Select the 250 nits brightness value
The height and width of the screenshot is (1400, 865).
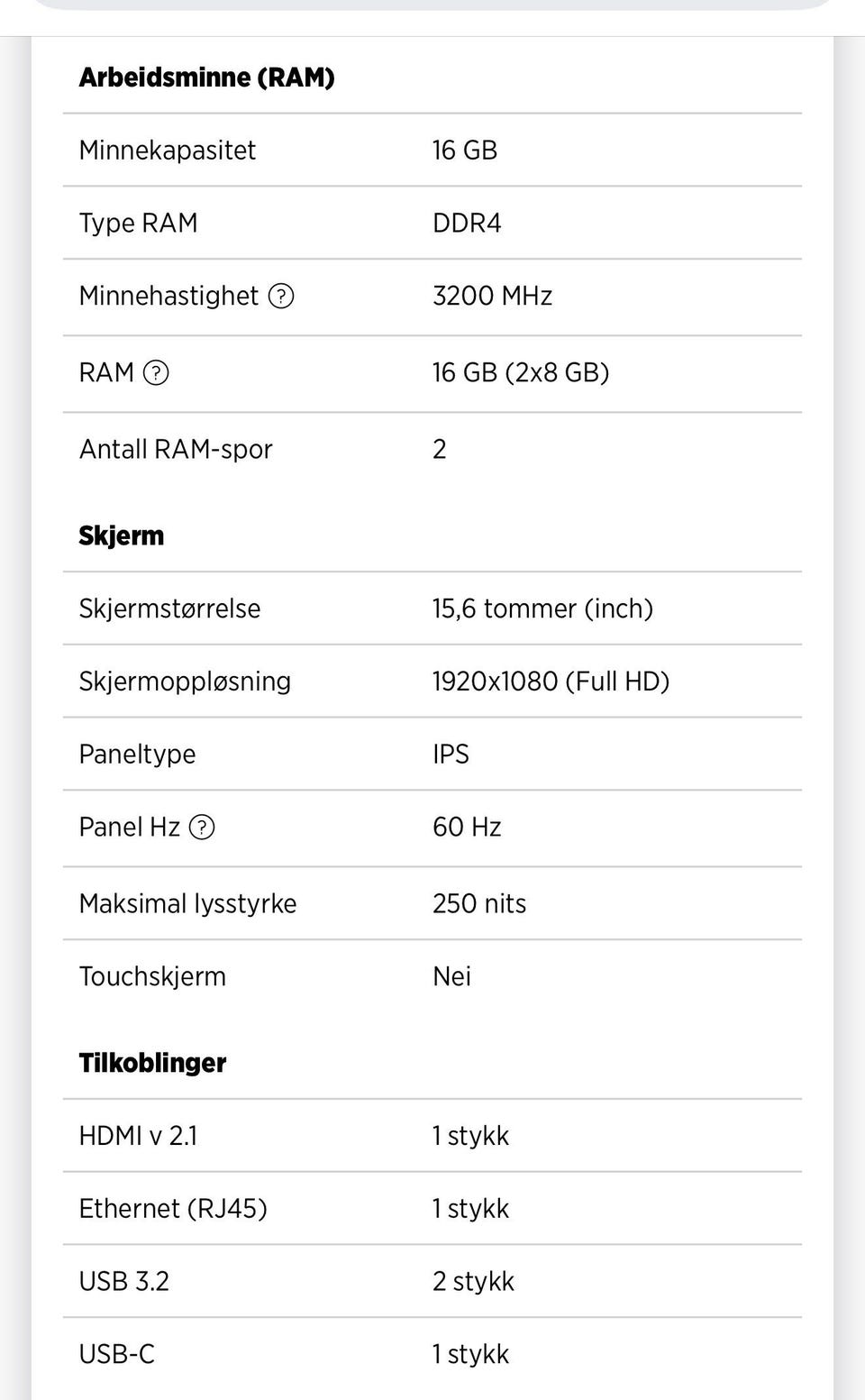(x=478, y=903)
